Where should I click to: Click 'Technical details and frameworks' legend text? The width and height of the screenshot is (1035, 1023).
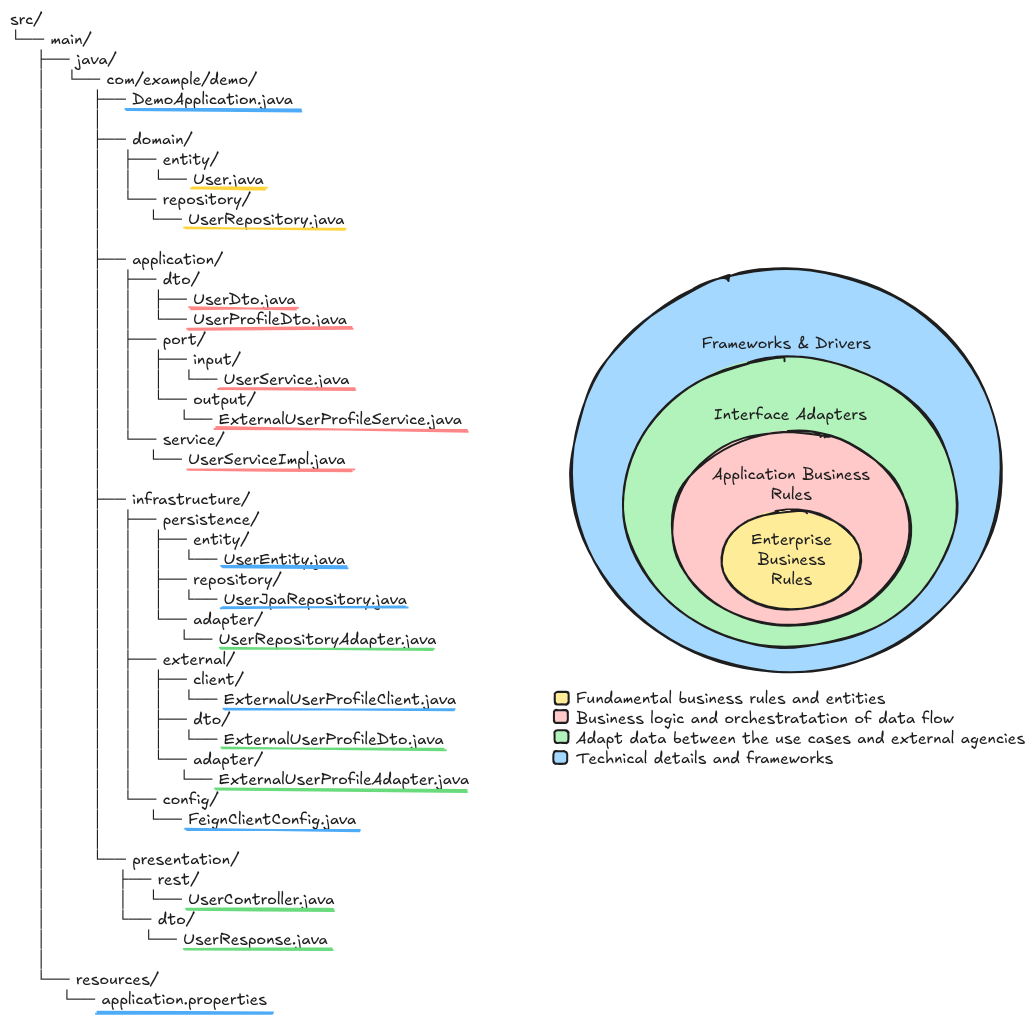tap(704, 758)
